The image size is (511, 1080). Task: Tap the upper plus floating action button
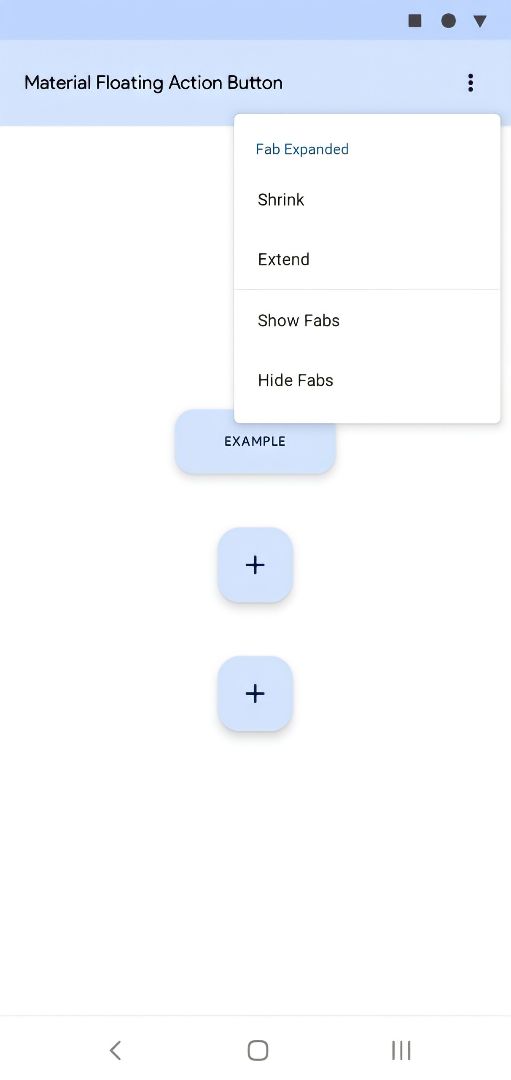coord(256,565)
